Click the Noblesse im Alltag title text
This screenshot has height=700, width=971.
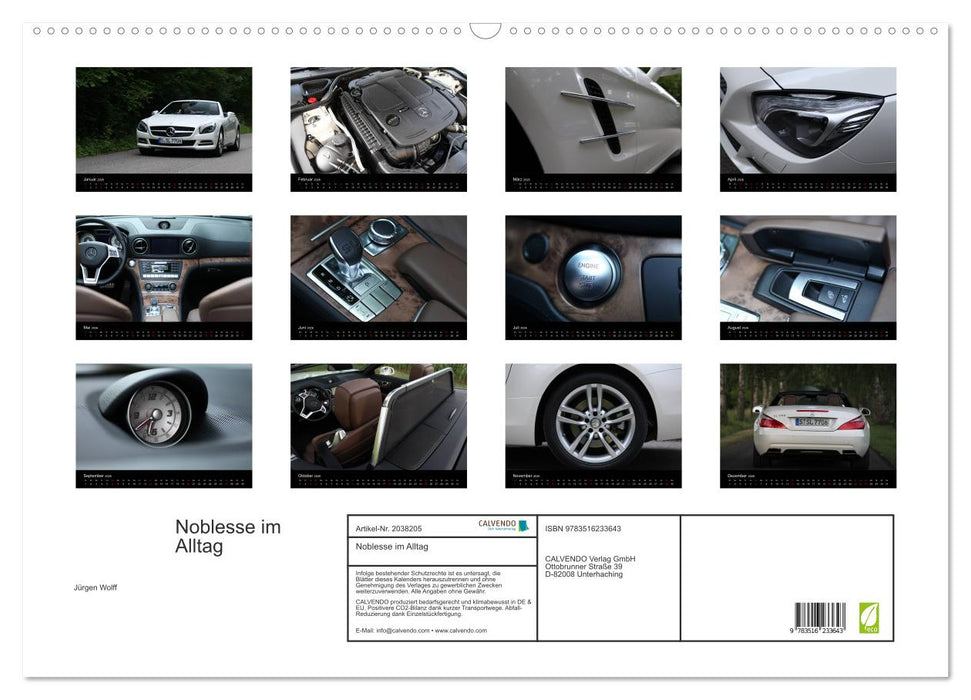(x=226, y=537)
